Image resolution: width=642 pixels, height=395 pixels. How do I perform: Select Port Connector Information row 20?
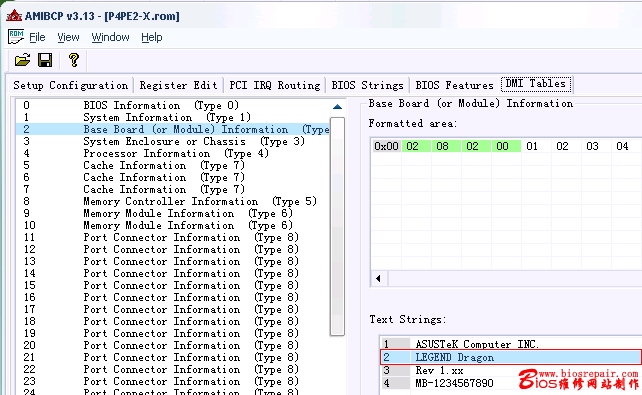click(x=172, y=345)
